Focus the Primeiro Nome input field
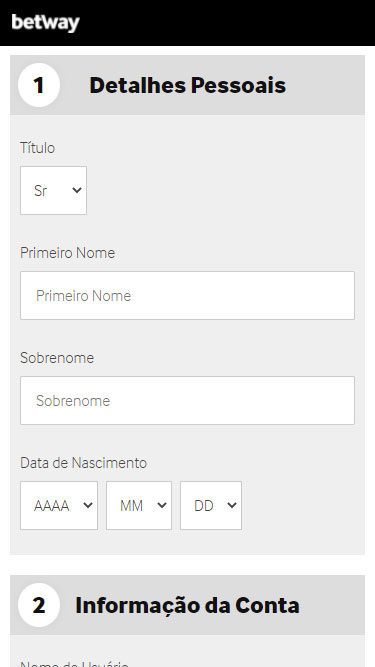The width and height of the screenshot is (375, 667). (x=188, y=296)
